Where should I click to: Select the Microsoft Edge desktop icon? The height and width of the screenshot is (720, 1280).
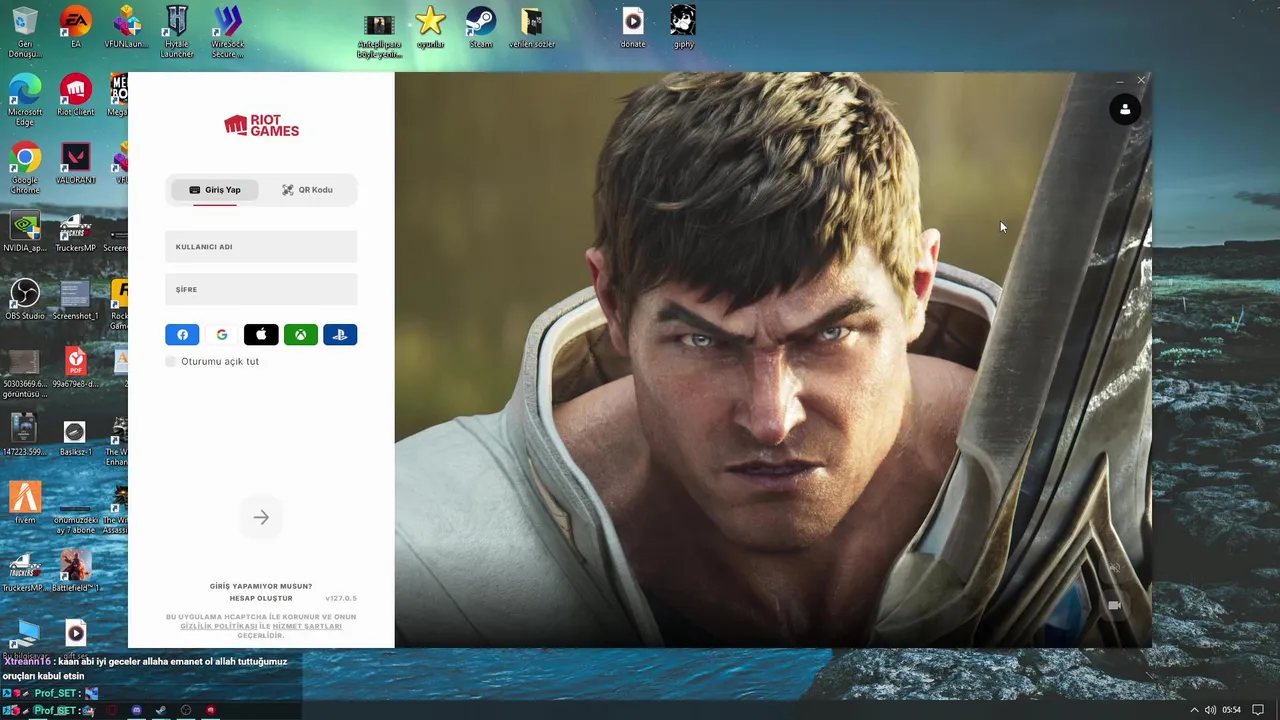click(25, 100)
